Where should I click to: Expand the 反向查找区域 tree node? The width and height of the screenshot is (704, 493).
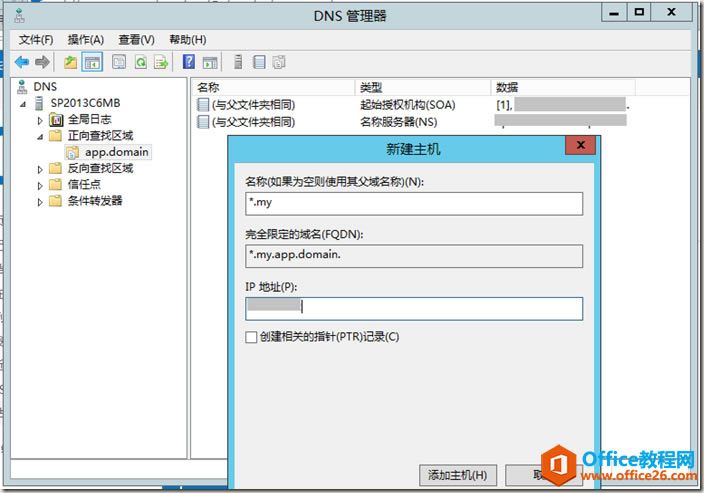tap(40, 169)
